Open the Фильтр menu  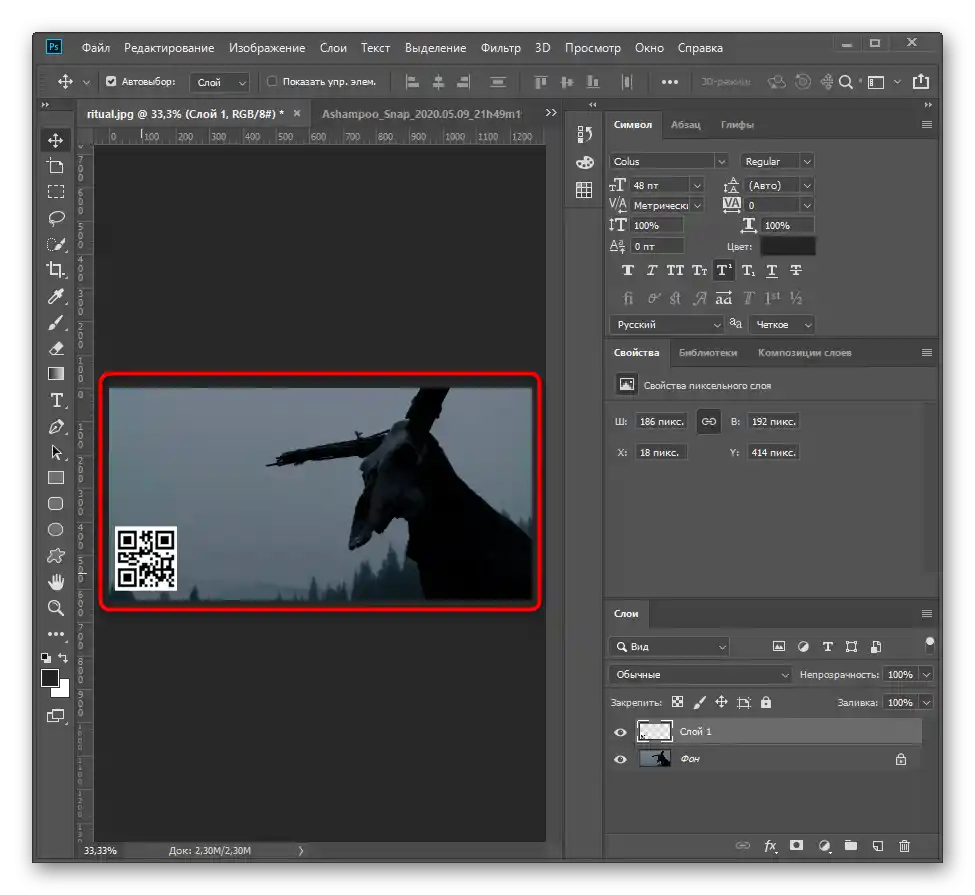coord(500,48)
